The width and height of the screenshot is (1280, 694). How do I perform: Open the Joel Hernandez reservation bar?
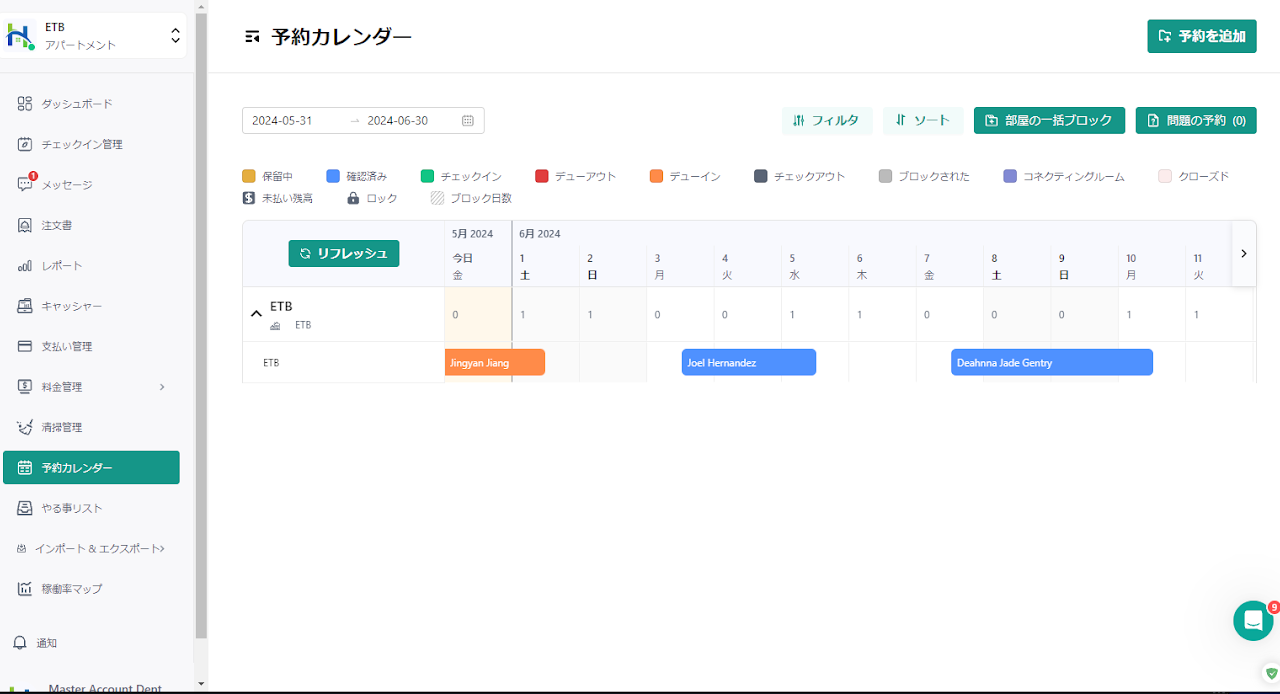(x=748, y=362)
